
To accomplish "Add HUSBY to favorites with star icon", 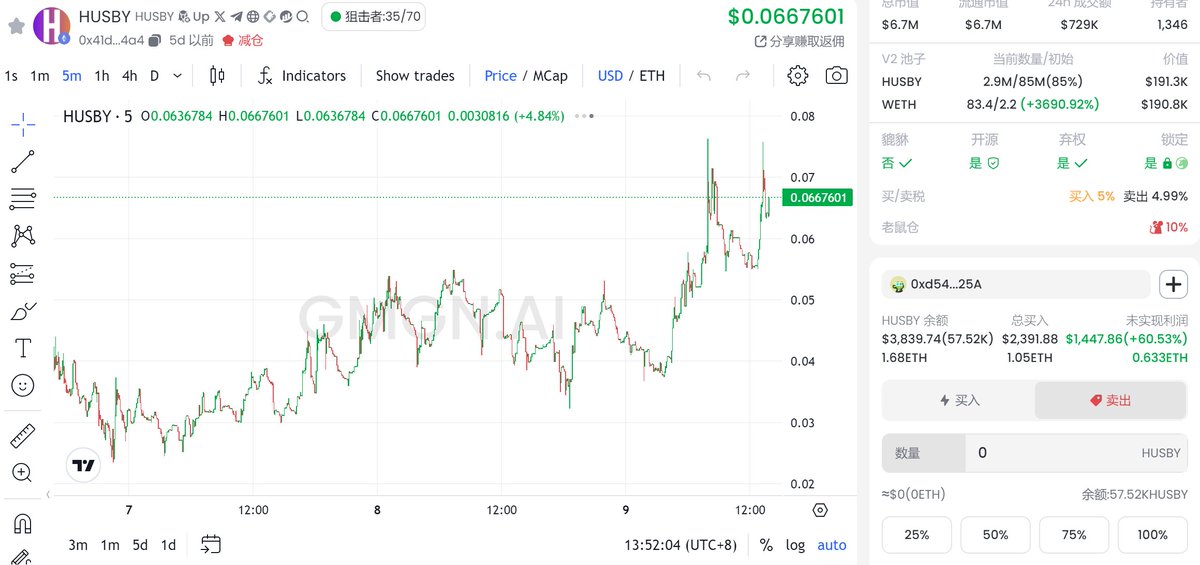I will 16,25.
